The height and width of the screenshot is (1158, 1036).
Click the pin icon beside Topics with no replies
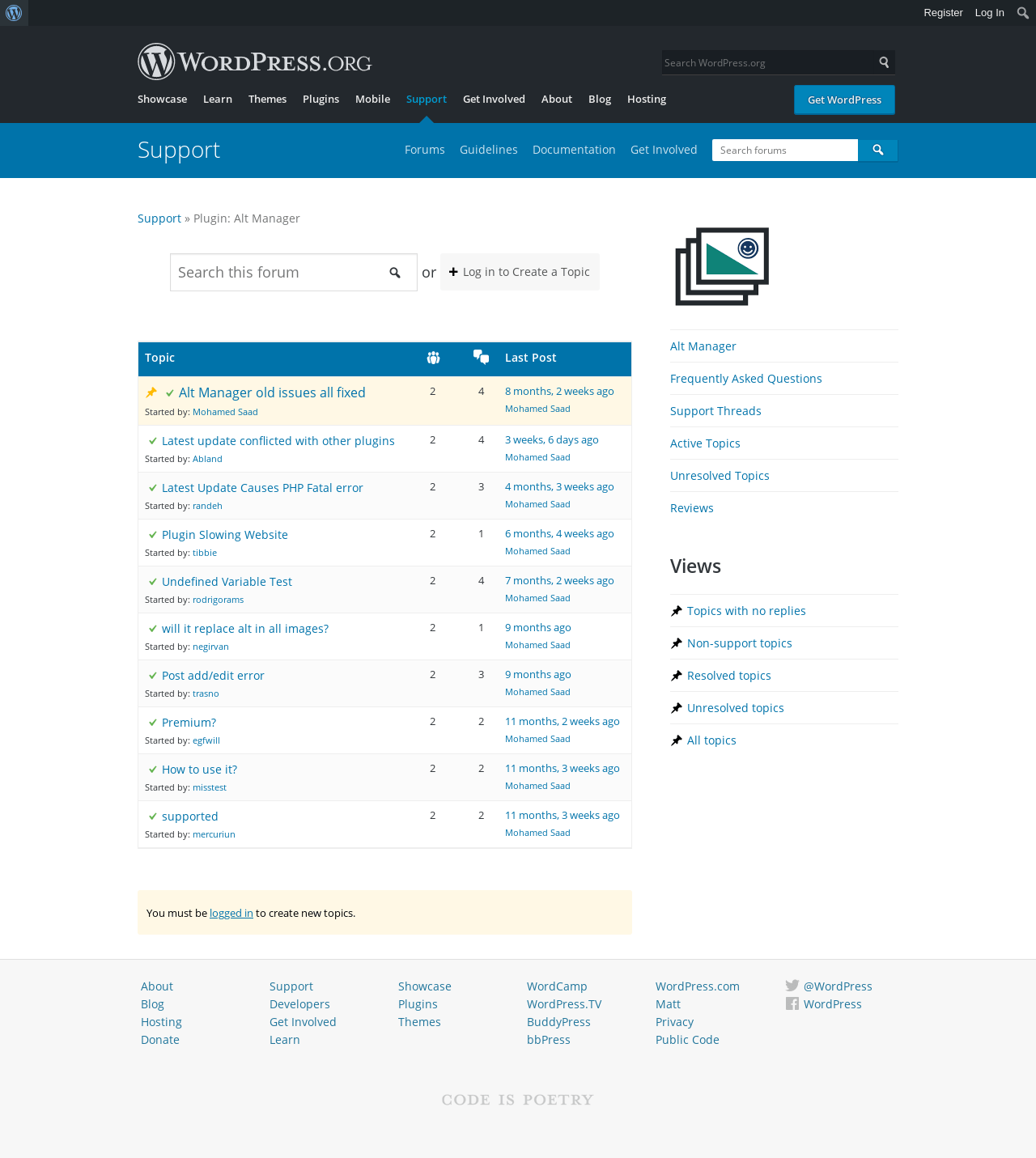tap(677, 611)
